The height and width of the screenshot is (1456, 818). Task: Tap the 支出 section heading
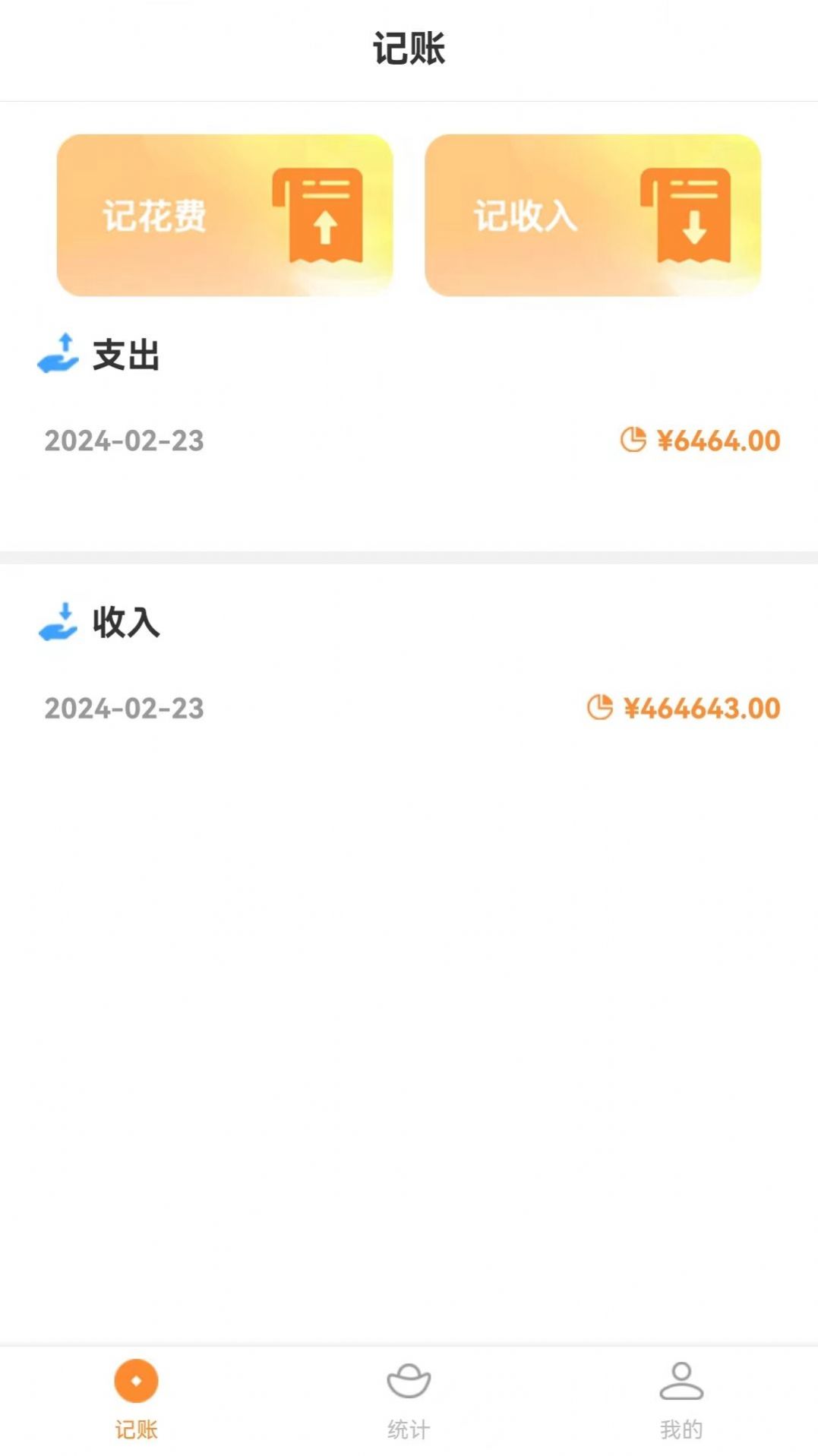point(126,355)
